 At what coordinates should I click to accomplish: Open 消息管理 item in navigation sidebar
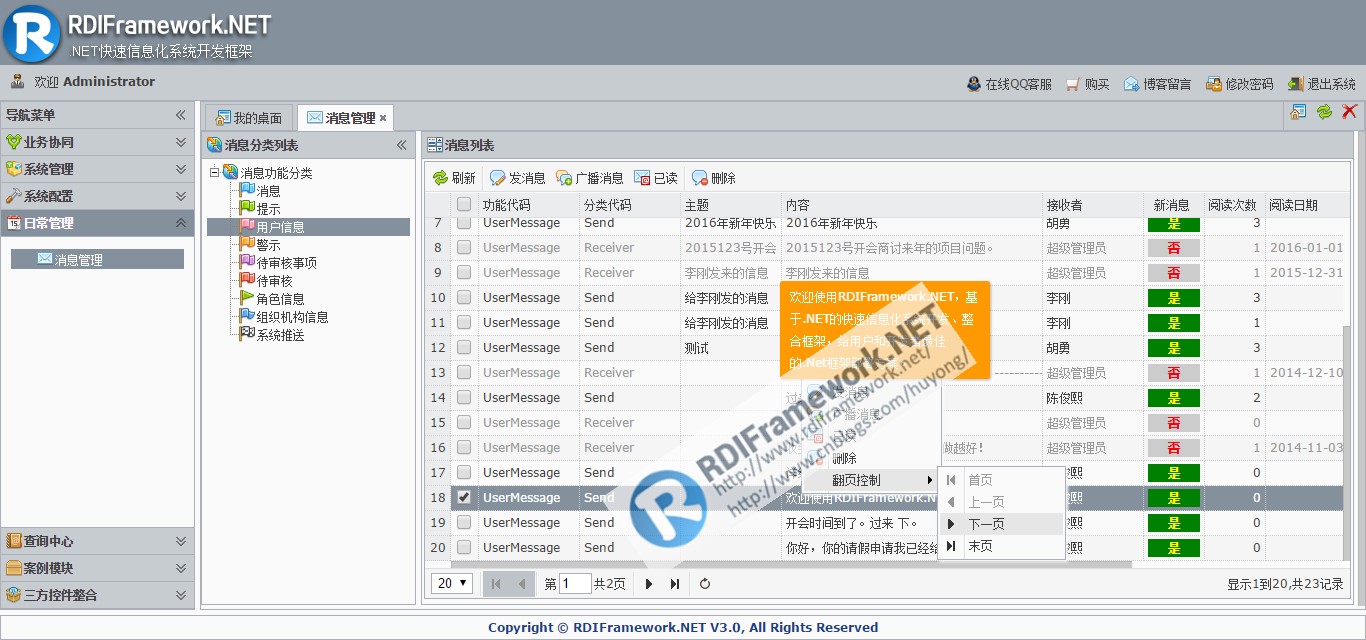(97, 259)
